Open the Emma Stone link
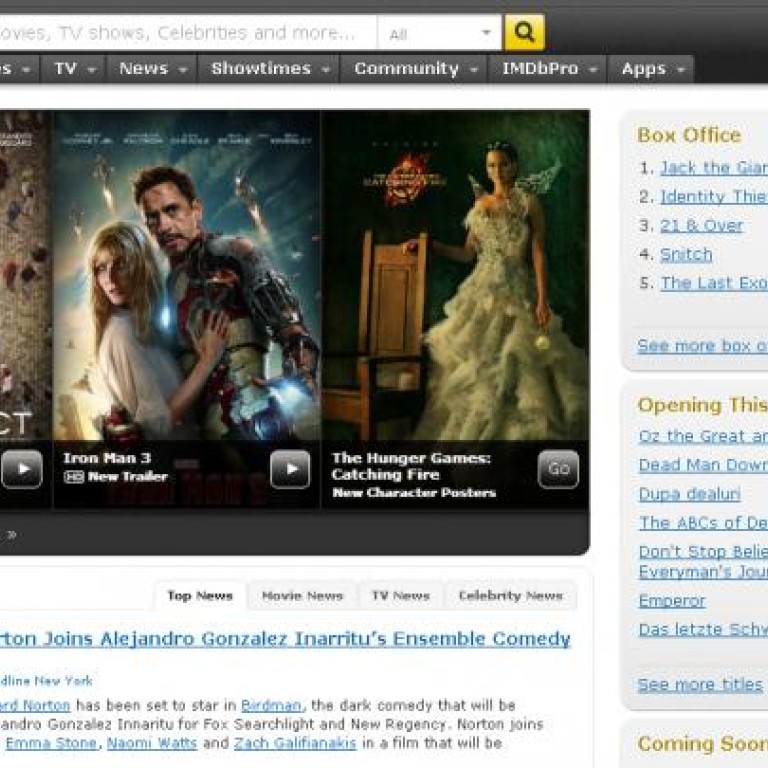 coord(51,743)
